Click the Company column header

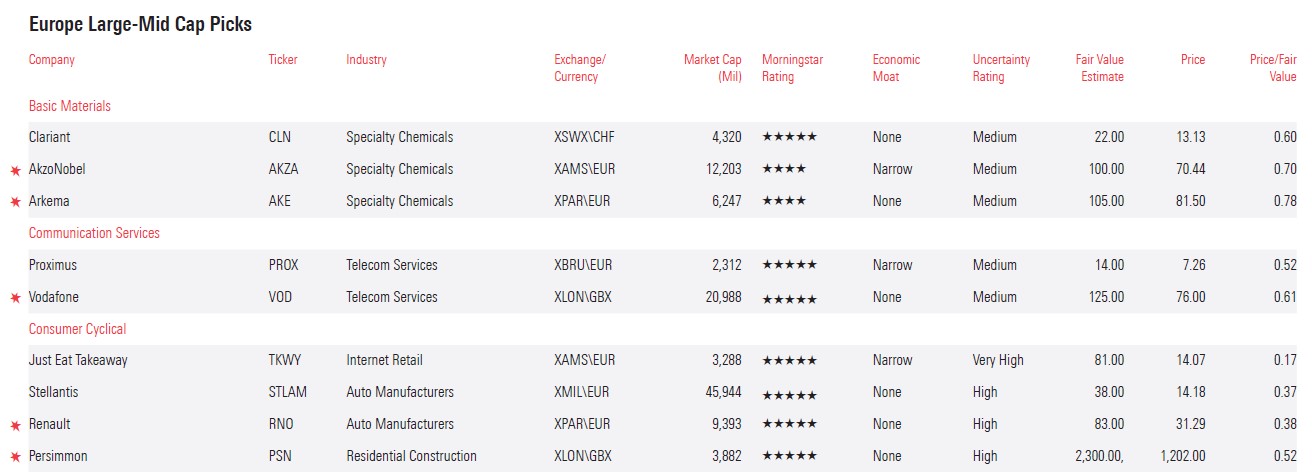pyautogui.click(x=52, y=60)
